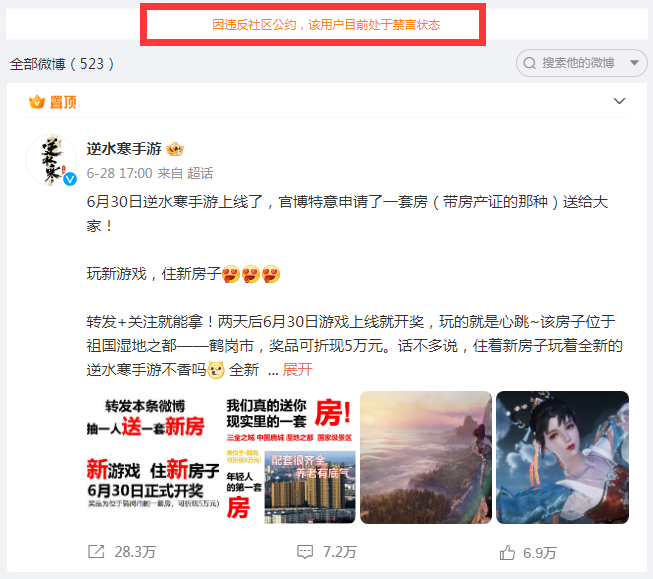
Task: Open comments via speech bubble icon
Action: tap(305, 552)
